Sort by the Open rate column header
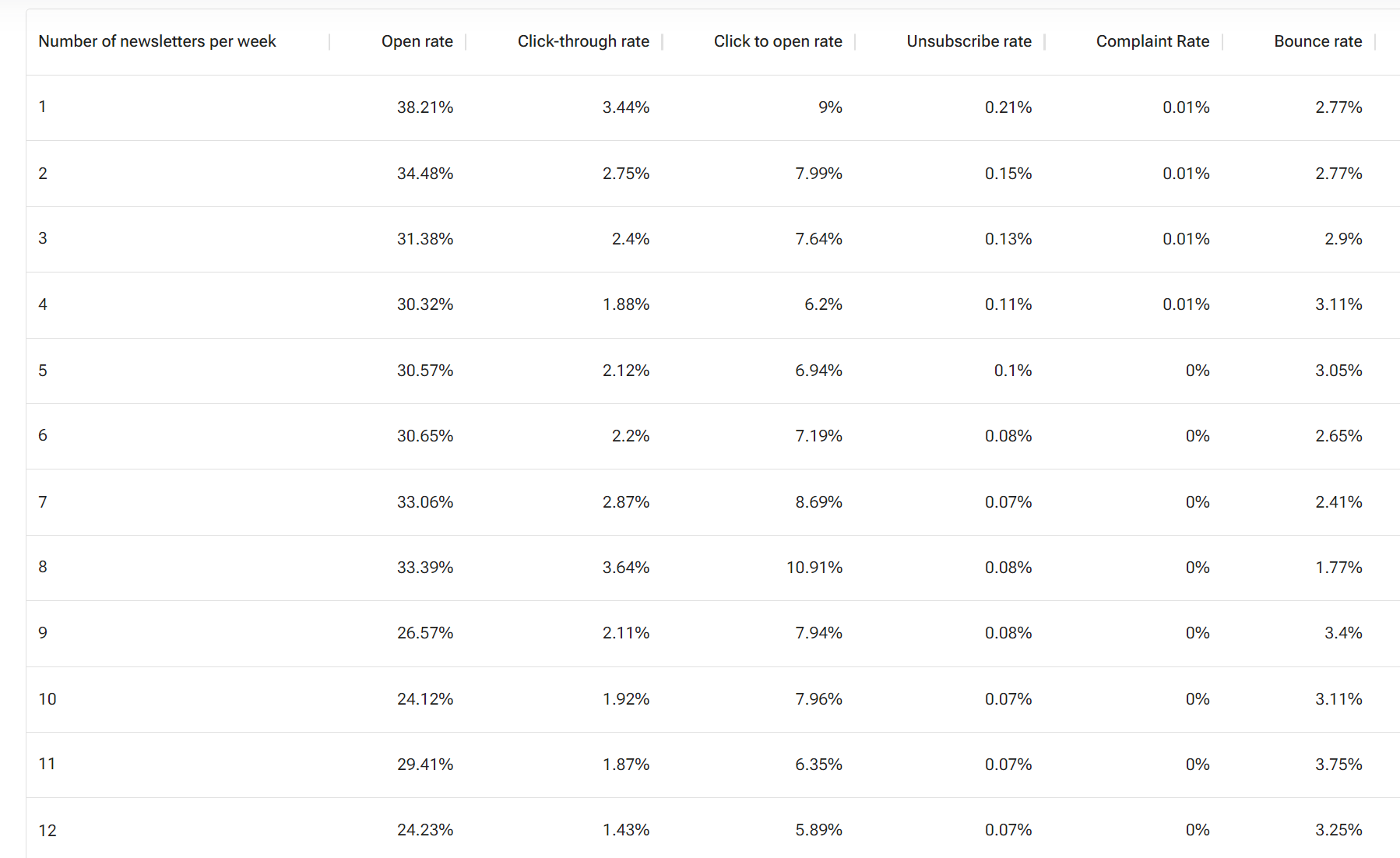Screen dimensions: 1400x858 pyautogui.click(x=417, y=41)
